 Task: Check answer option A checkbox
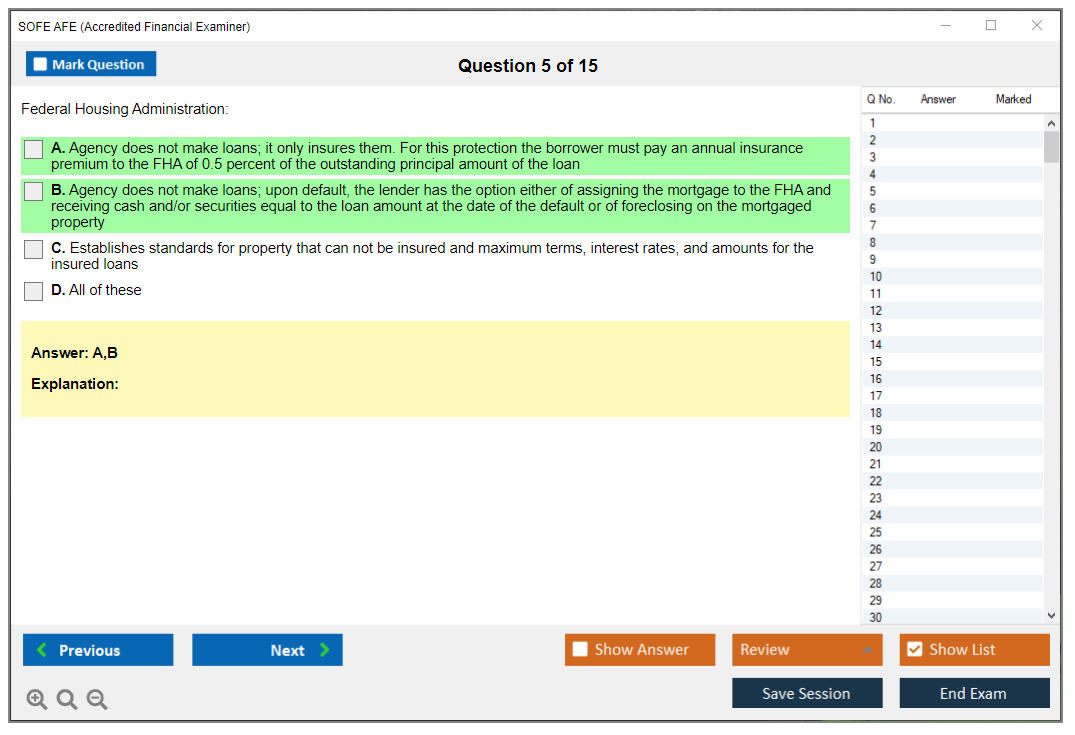[x=34, y=149]
